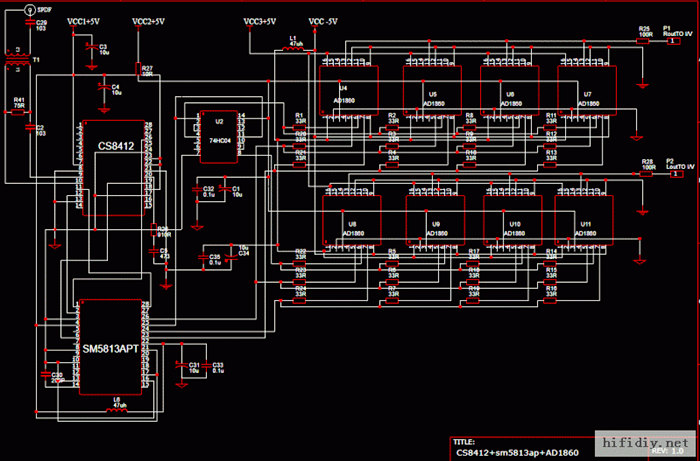The image size is (700, 461).
Task: Select the U6 AD1860 DAC chip
Action: 509,91
